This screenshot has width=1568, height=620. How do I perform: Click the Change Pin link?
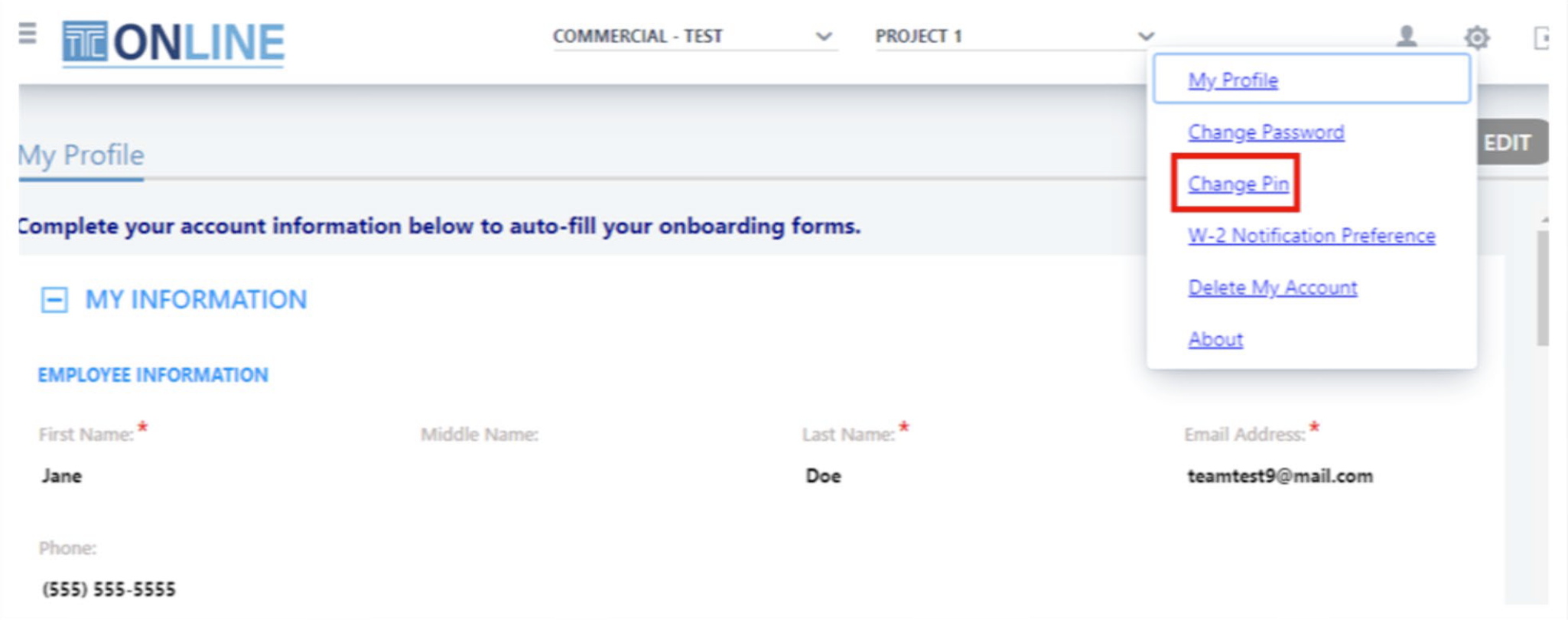click(x=1238, y=184)
